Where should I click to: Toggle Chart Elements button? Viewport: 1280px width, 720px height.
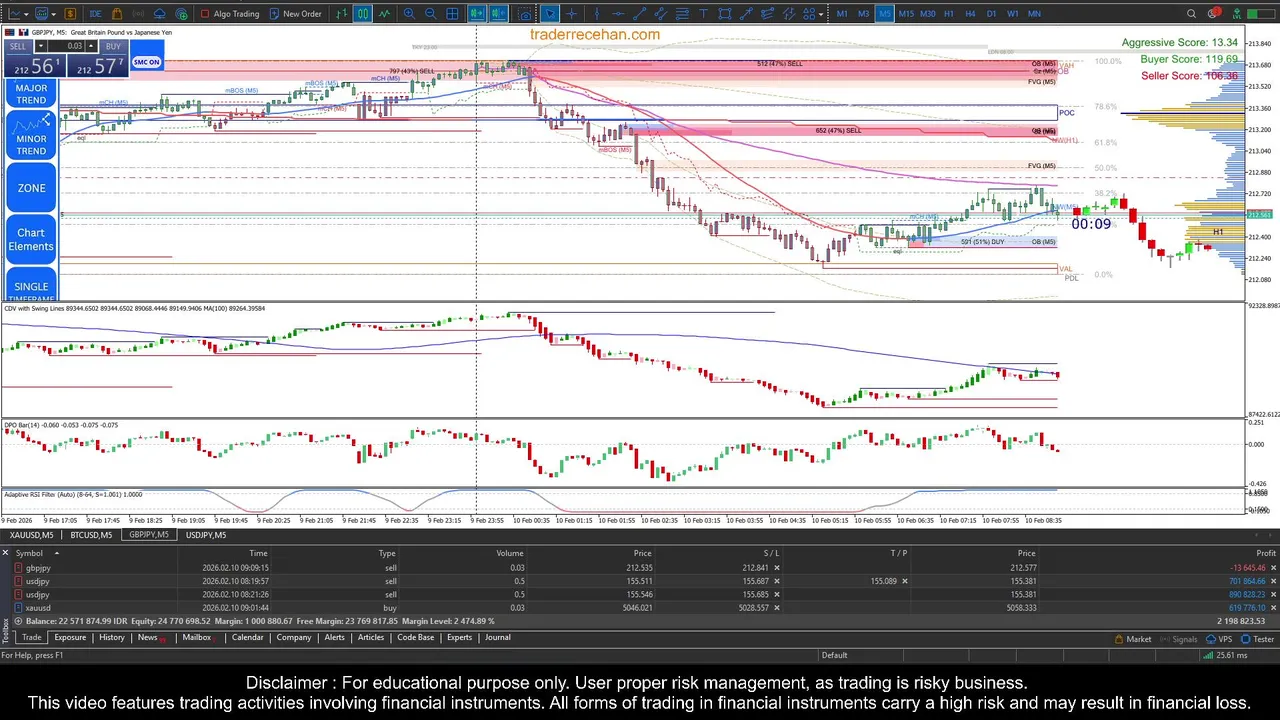[31, 239]
